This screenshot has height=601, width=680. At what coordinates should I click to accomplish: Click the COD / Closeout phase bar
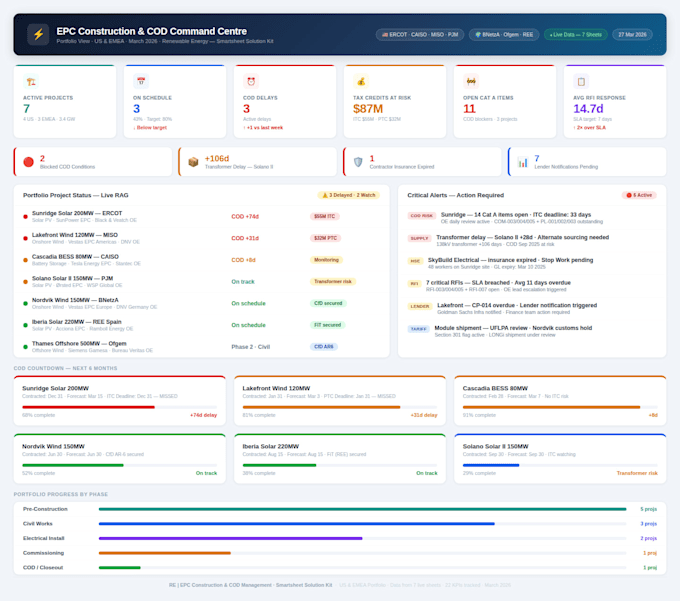pyautogui.click(x=363, y=567)
